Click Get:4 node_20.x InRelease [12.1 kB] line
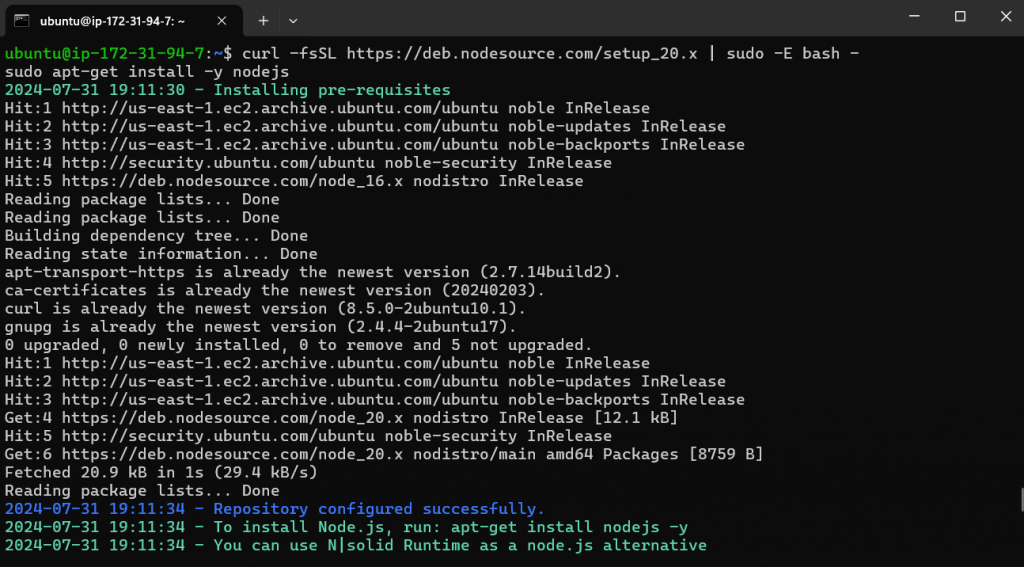The image size is (1024, 567). (x=341, y=418)
